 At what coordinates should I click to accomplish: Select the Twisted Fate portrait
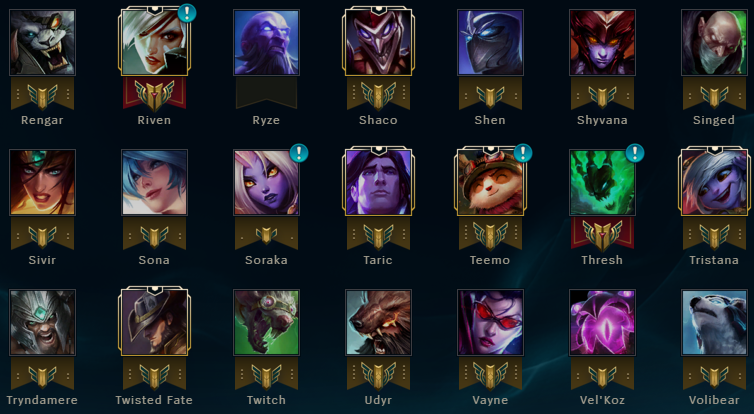154,322
